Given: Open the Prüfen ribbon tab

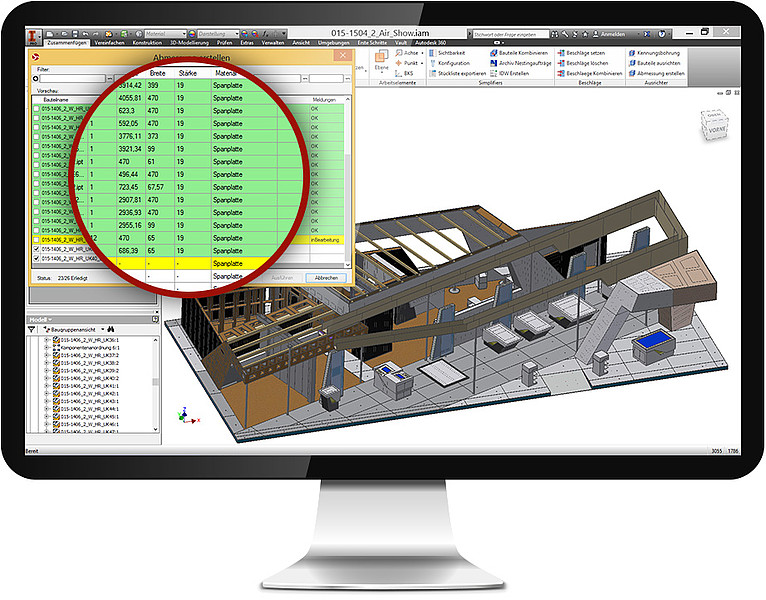Looking at the screenshot, I should pyautogui.click(x=224, y=43).
